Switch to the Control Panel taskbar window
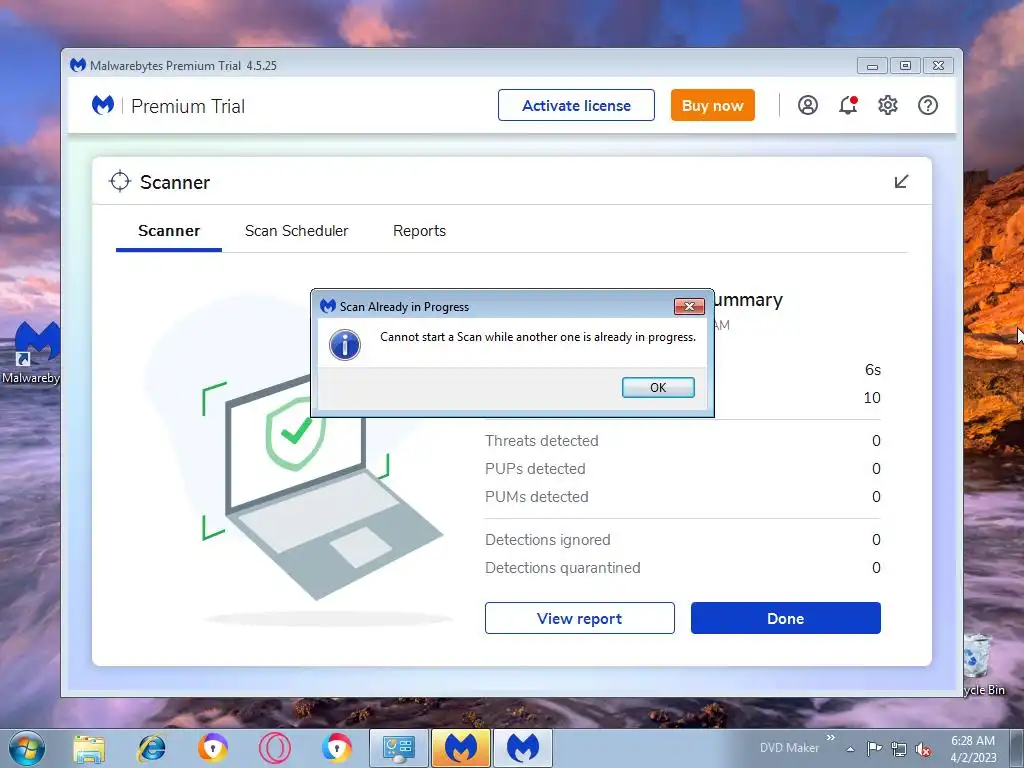Image resolution: width=1024 pixels, height=768 pixels. [x=399, y=748]
